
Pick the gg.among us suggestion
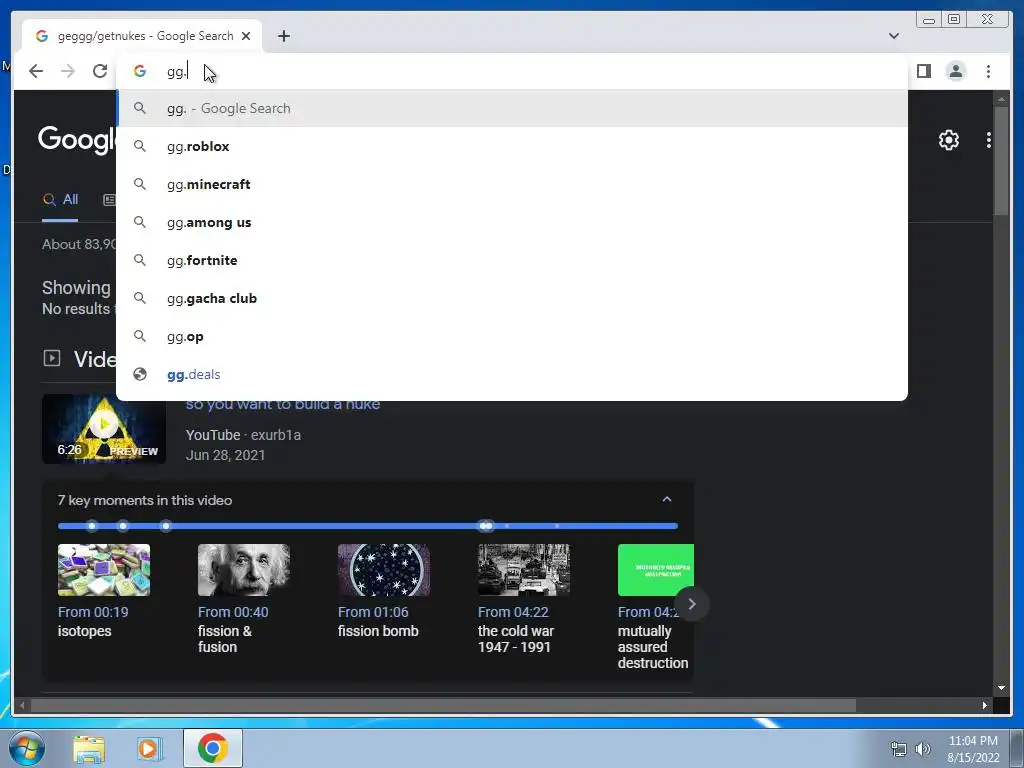(511, 222)
